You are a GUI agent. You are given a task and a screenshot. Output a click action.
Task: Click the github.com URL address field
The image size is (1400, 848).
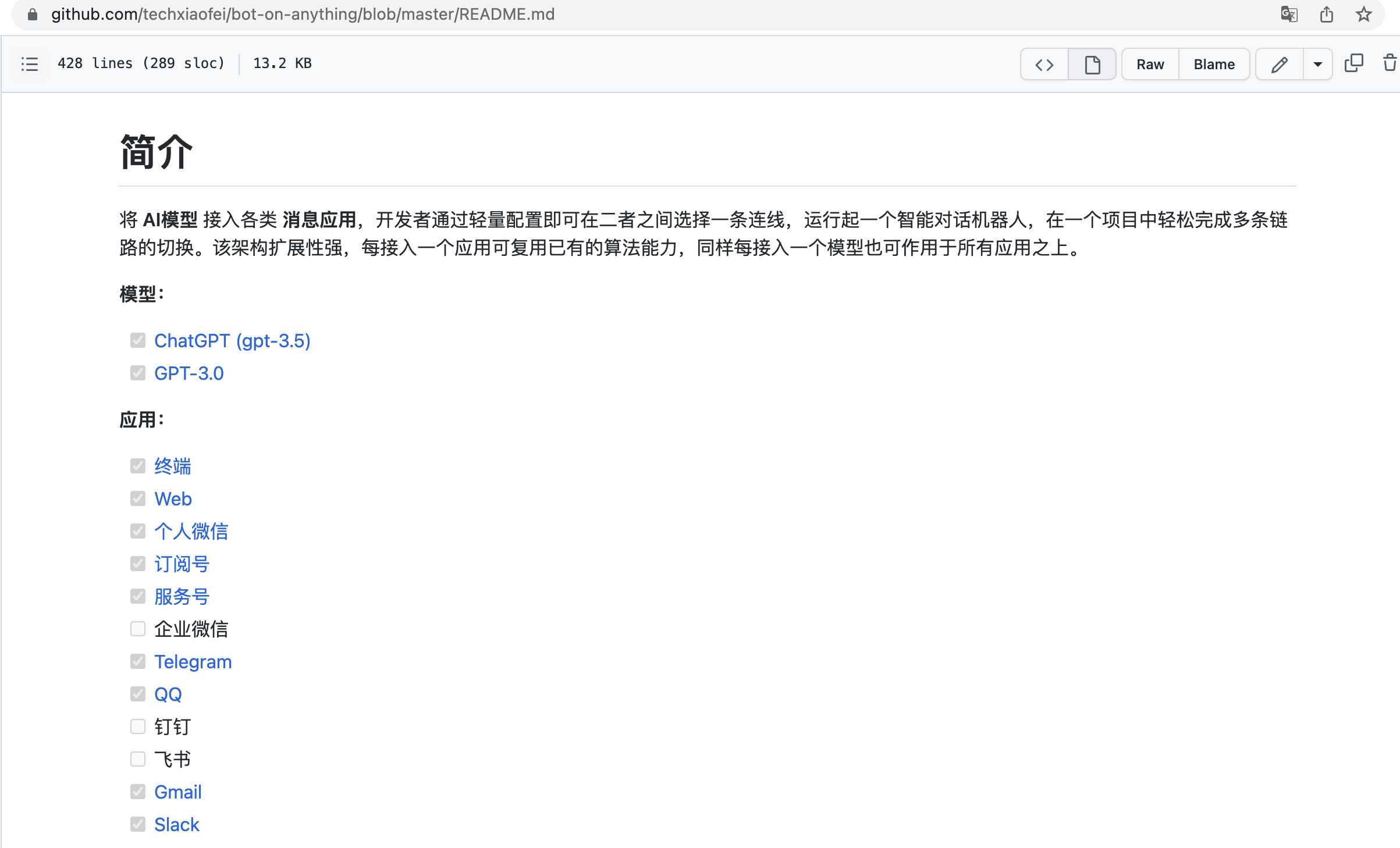click(x=303, y=14)
